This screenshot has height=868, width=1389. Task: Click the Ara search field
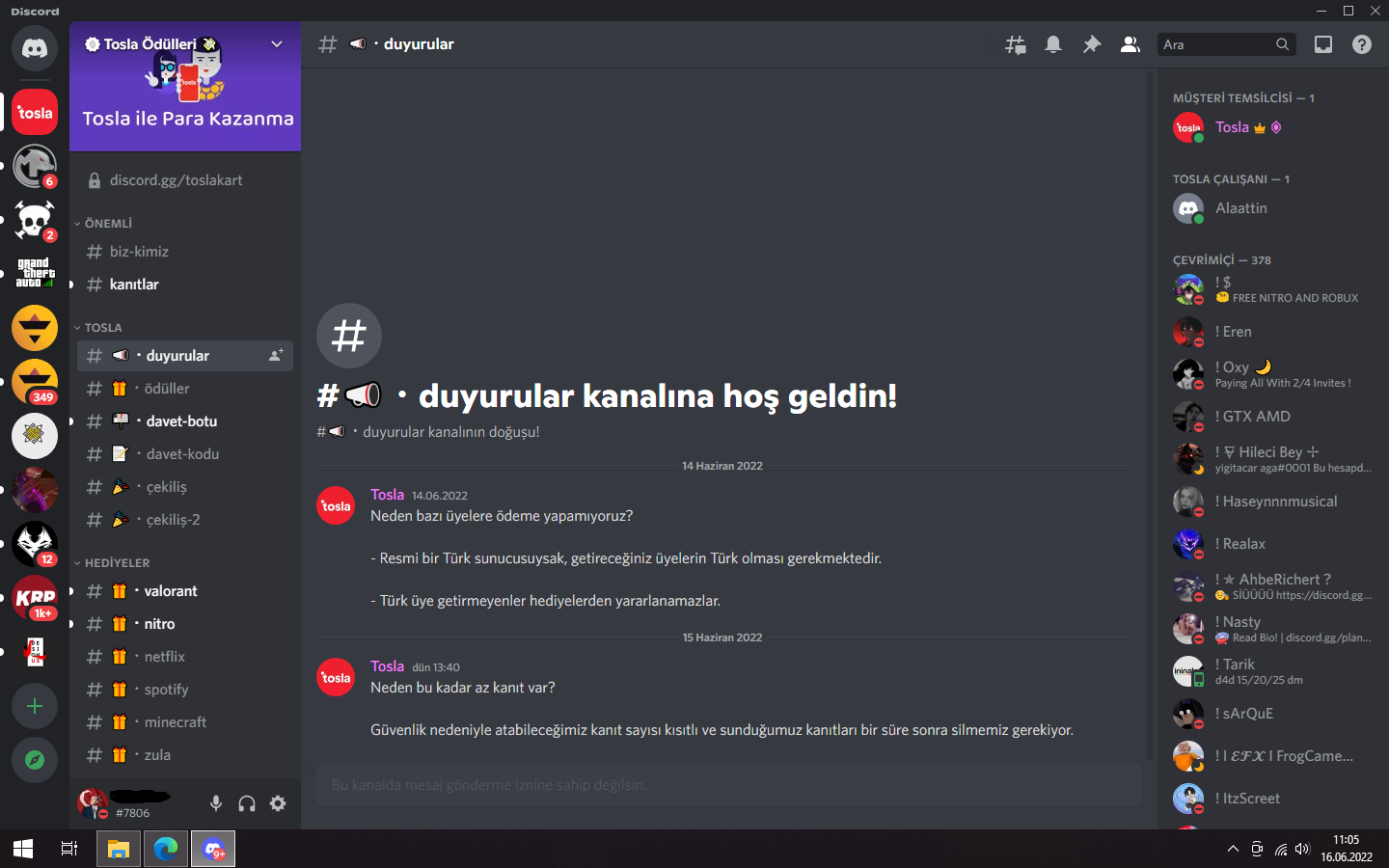click(1215, 44)
